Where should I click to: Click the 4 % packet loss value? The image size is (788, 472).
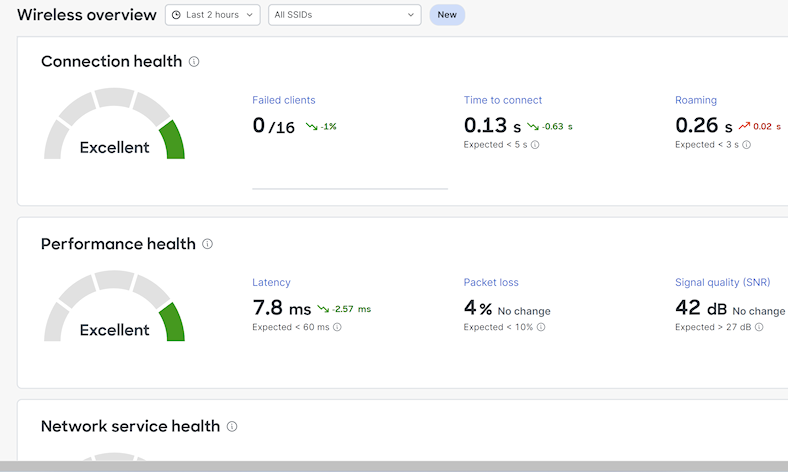477,308
